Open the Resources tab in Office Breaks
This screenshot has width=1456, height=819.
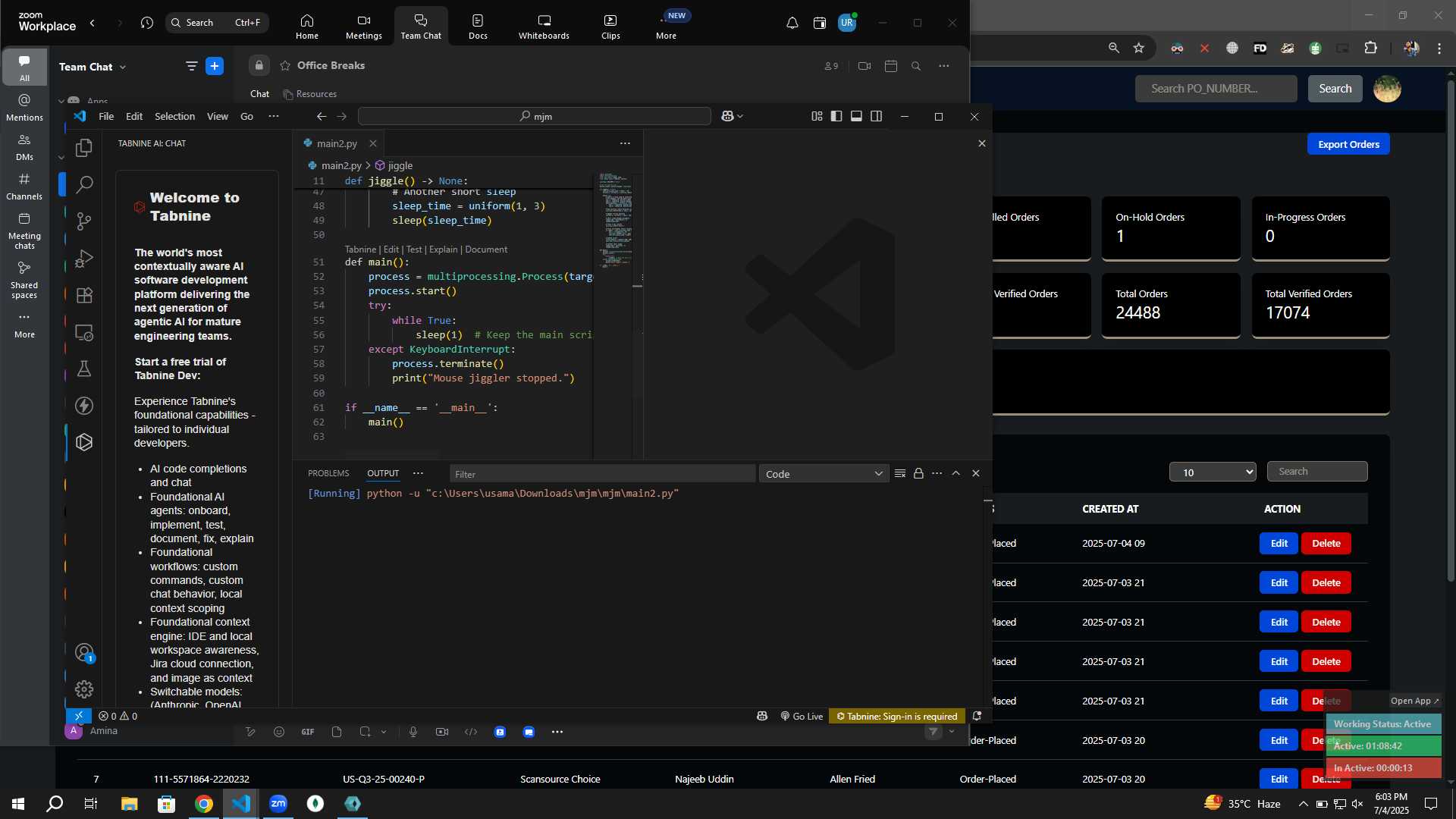[x=310, y=94]
